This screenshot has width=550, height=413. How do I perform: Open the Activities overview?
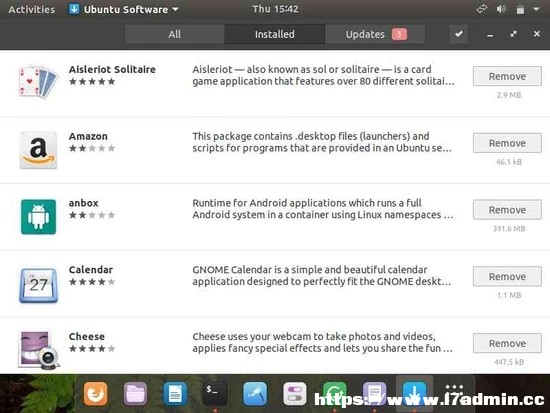(32, 9)
